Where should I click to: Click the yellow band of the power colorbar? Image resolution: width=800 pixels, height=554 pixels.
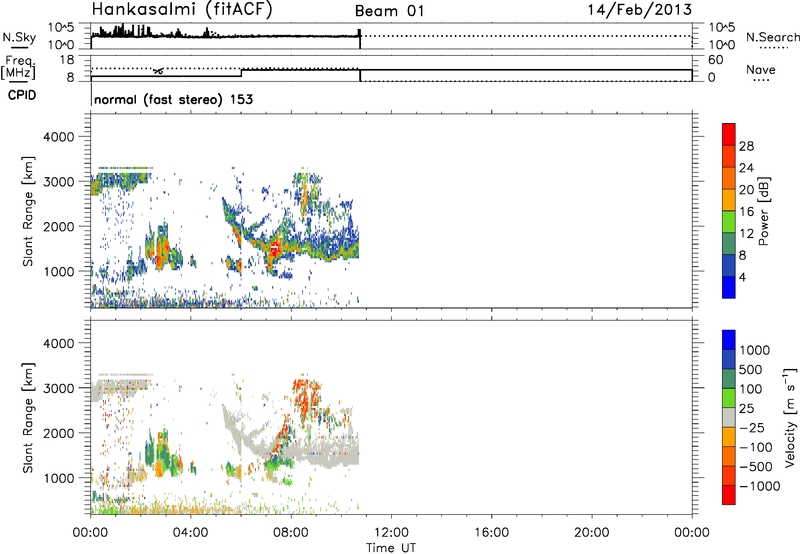(729, 199)
